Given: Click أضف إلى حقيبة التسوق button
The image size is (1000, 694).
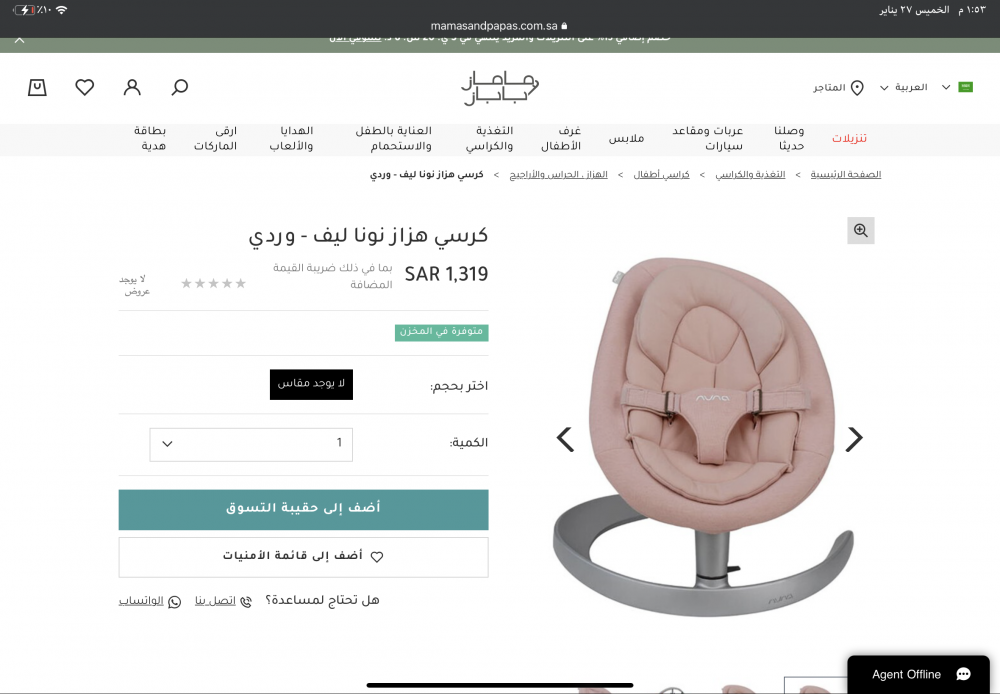Looking at the screenshot, I should (x=304, y=510).
